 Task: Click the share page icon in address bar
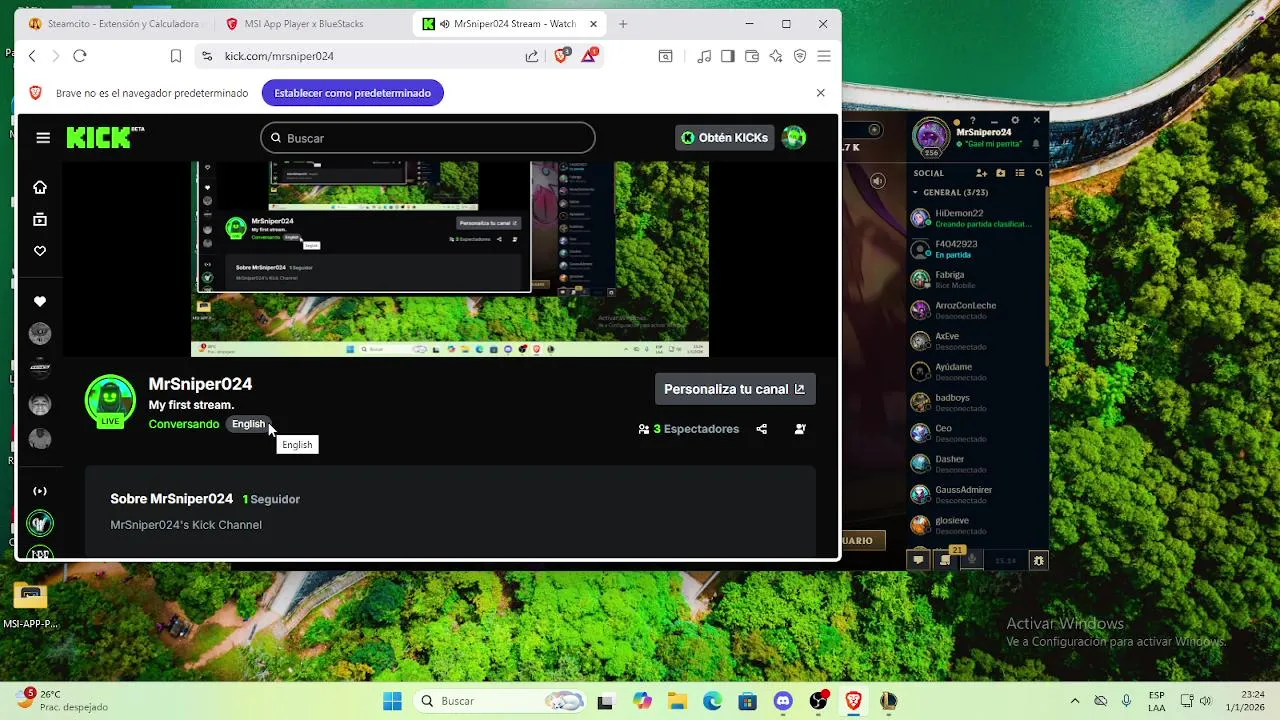[532, 56]
